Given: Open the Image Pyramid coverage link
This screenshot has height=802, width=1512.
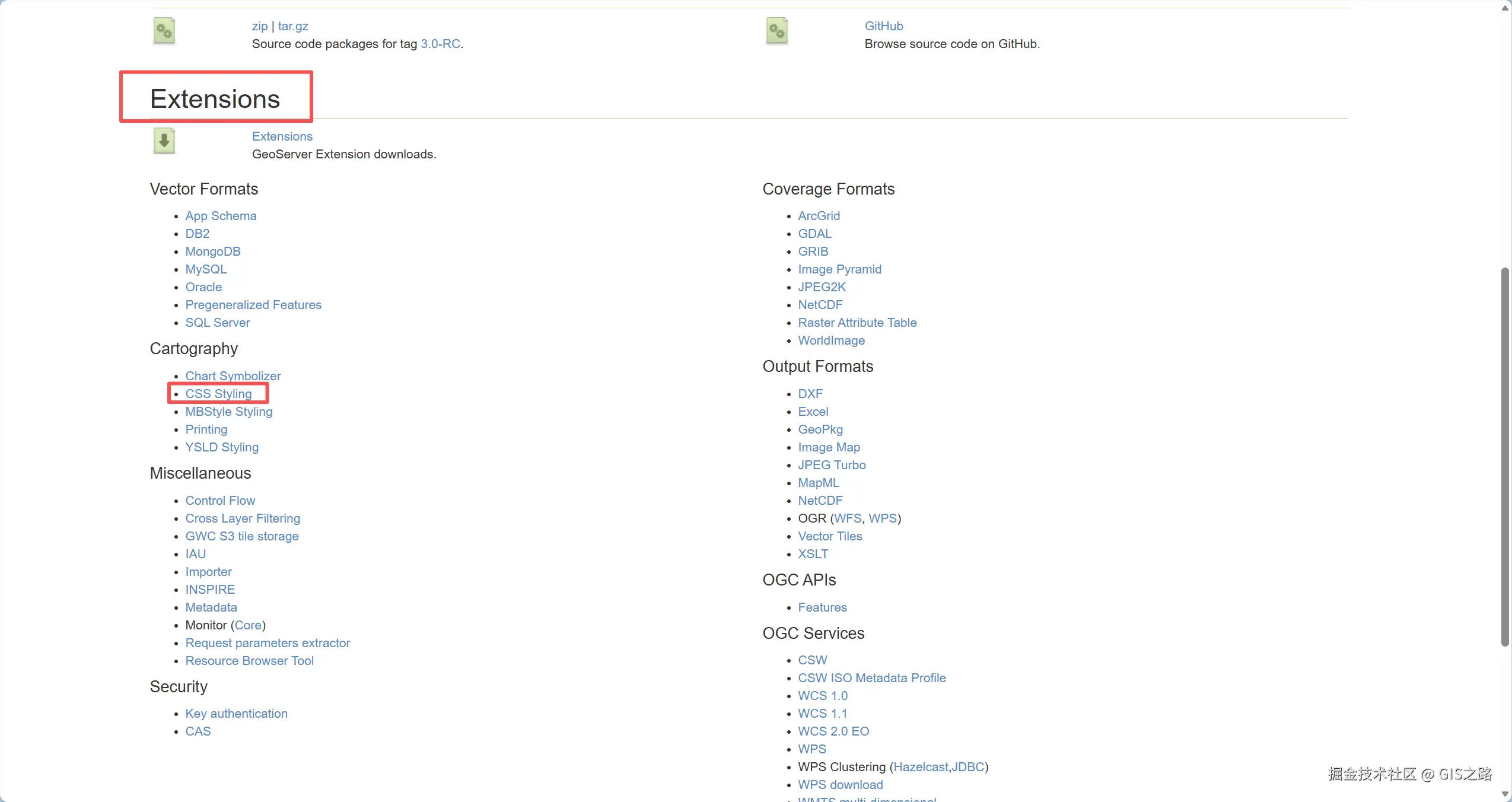Looking at the screenshot, I should 839,269.
